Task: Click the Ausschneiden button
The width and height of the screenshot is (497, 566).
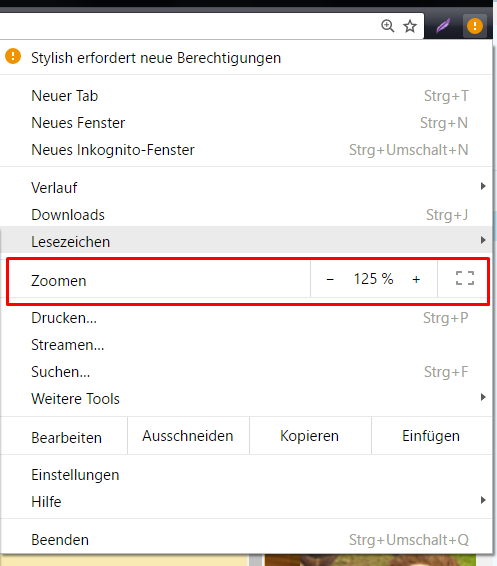Action: pyautogui.click(x=188, y=436)
